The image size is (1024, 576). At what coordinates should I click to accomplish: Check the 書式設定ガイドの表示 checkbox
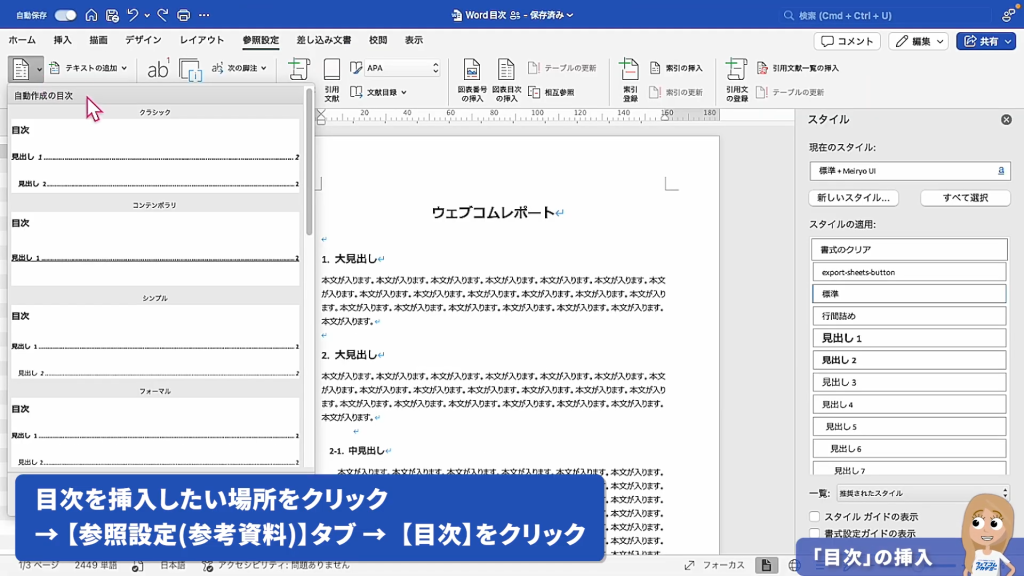pyautogui.click(x=815, y=534)
